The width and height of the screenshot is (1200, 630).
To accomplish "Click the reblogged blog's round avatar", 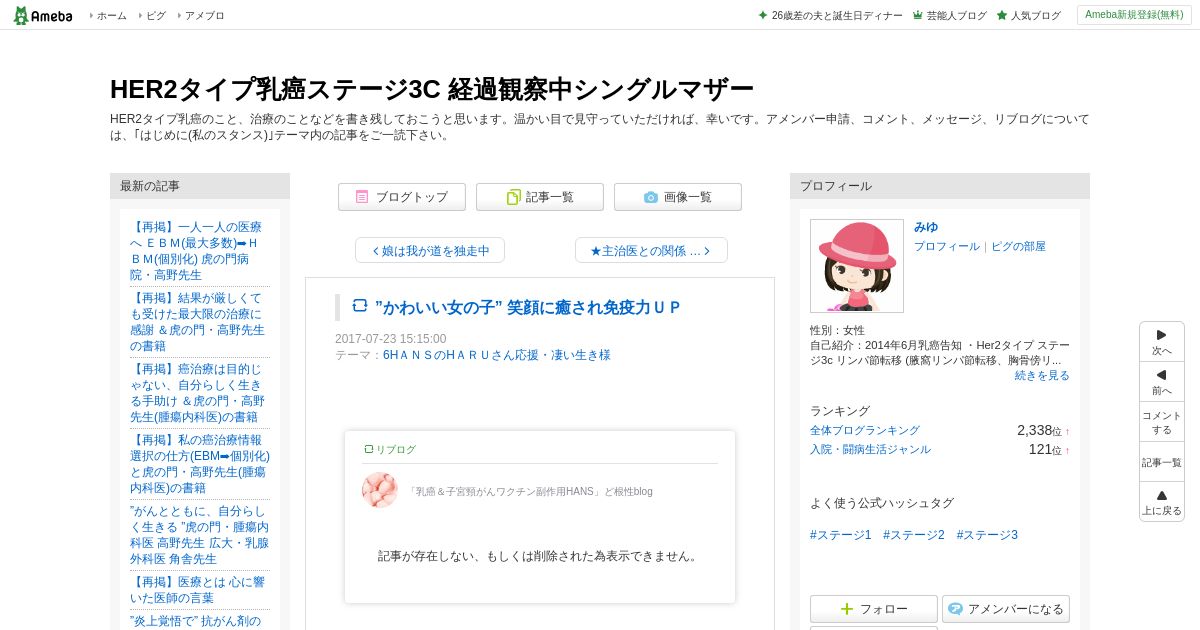I will (x=380, y=490).
